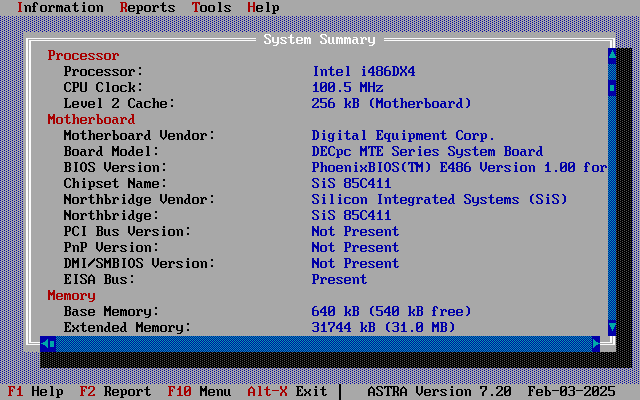The height and width of the screenshot is (400, 640).
Task: Click the horizontal scrollbar right arrow
Action: pyautogui.click(x=596, y=344)
